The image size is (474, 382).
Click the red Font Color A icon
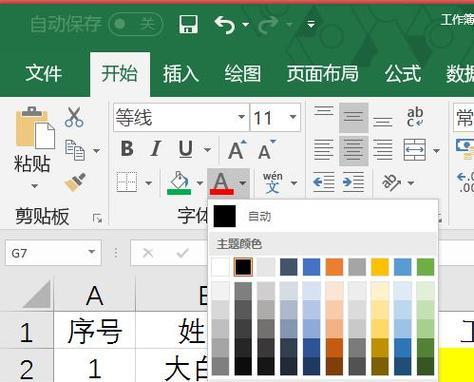[x=221, y=183]
